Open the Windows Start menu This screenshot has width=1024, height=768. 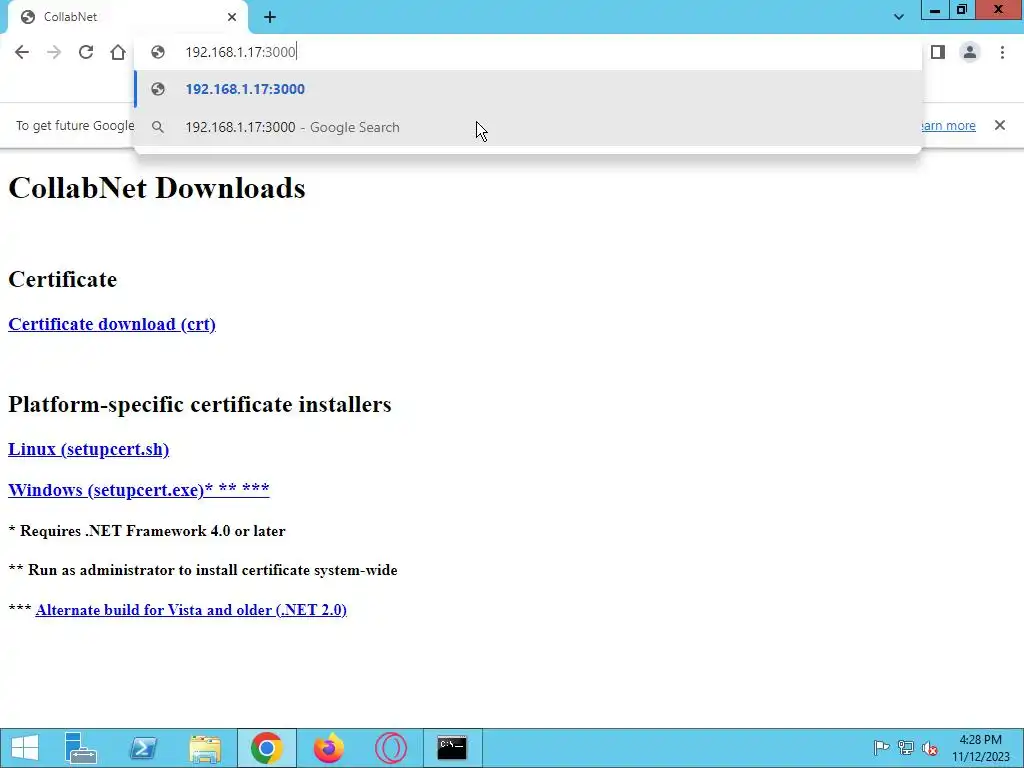25,748
